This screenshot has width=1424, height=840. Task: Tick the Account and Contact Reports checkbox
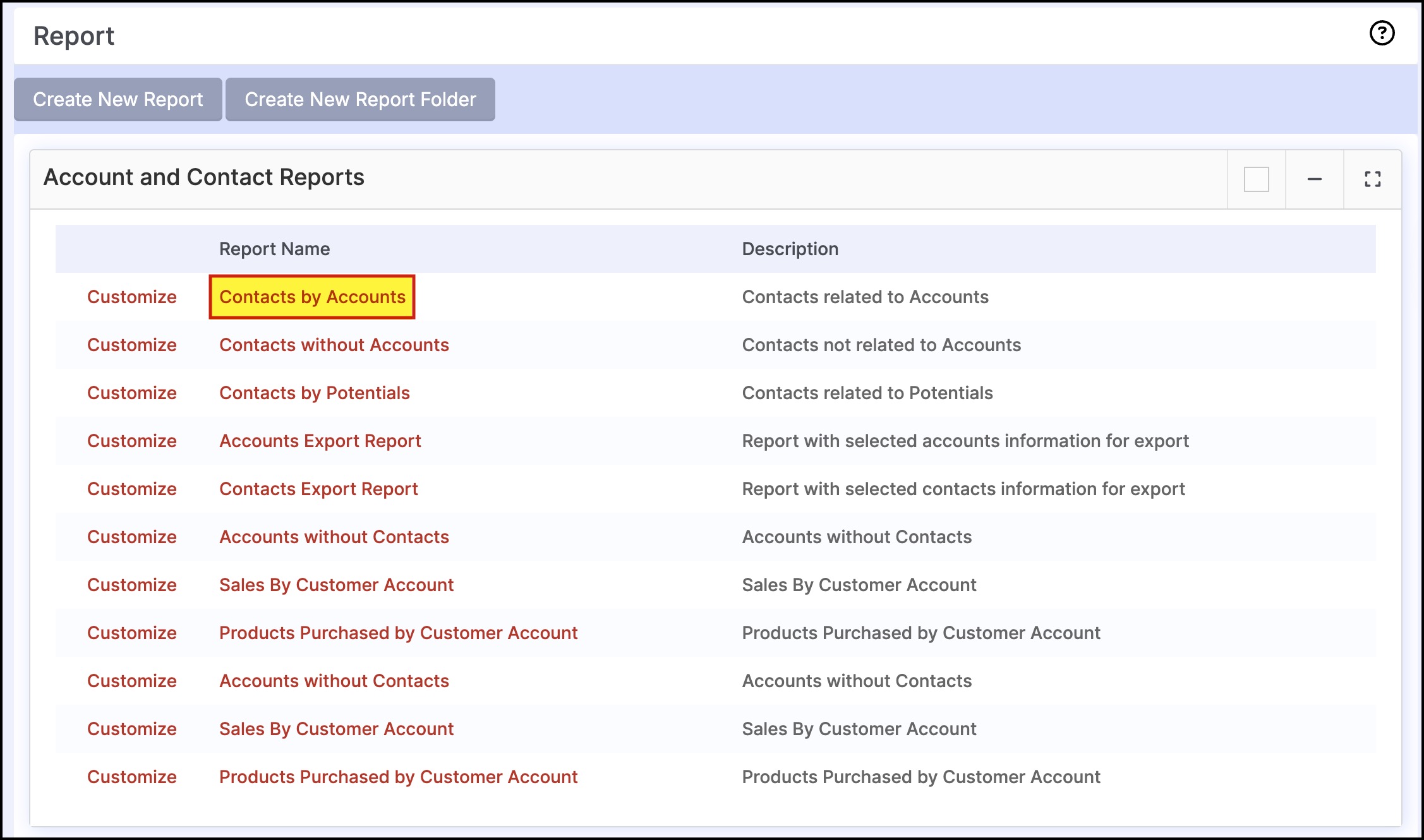pyautogui.click(x=1256, y=179)
